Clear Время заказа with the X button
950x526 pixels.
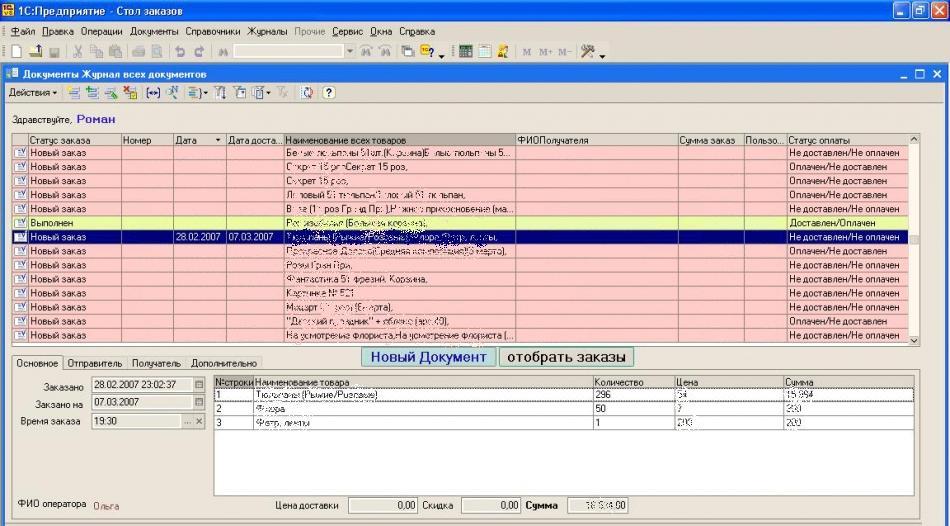click(x=199, y=421)
